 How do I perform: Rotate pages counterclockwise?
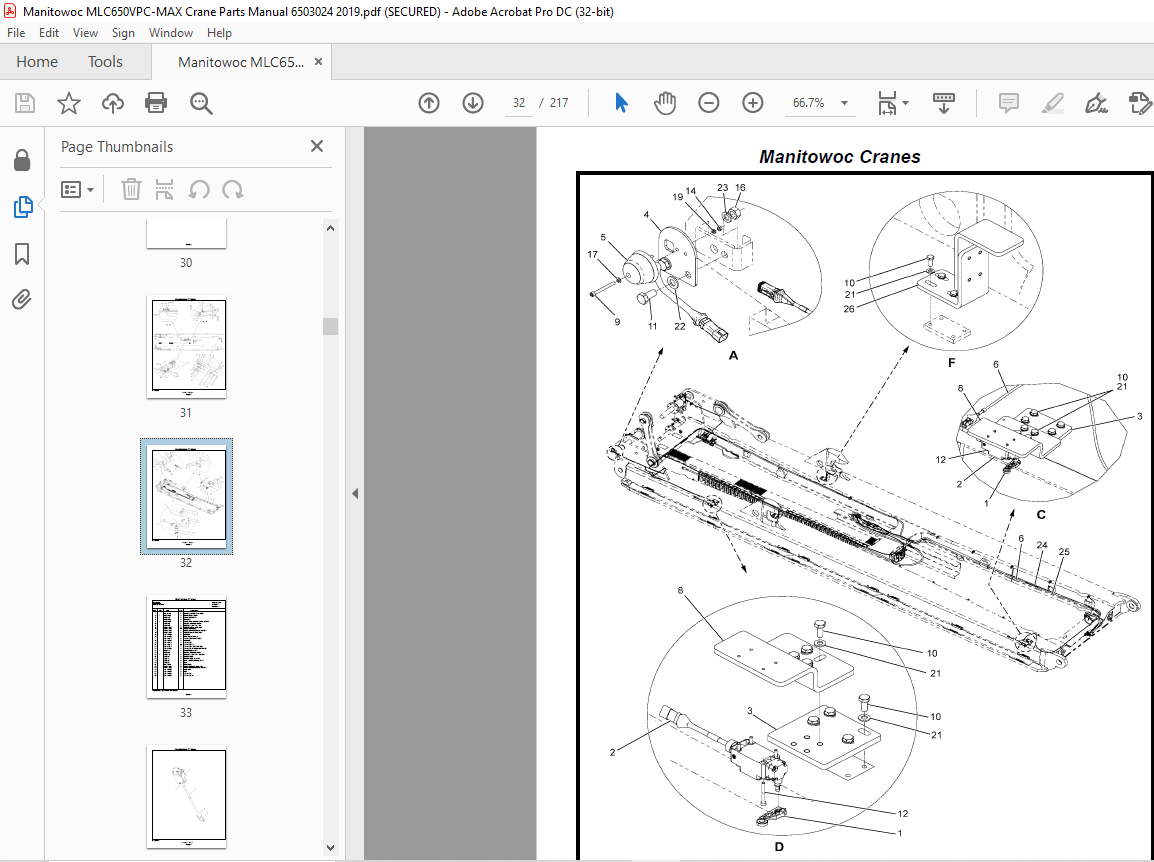click(x=199, y=190)
